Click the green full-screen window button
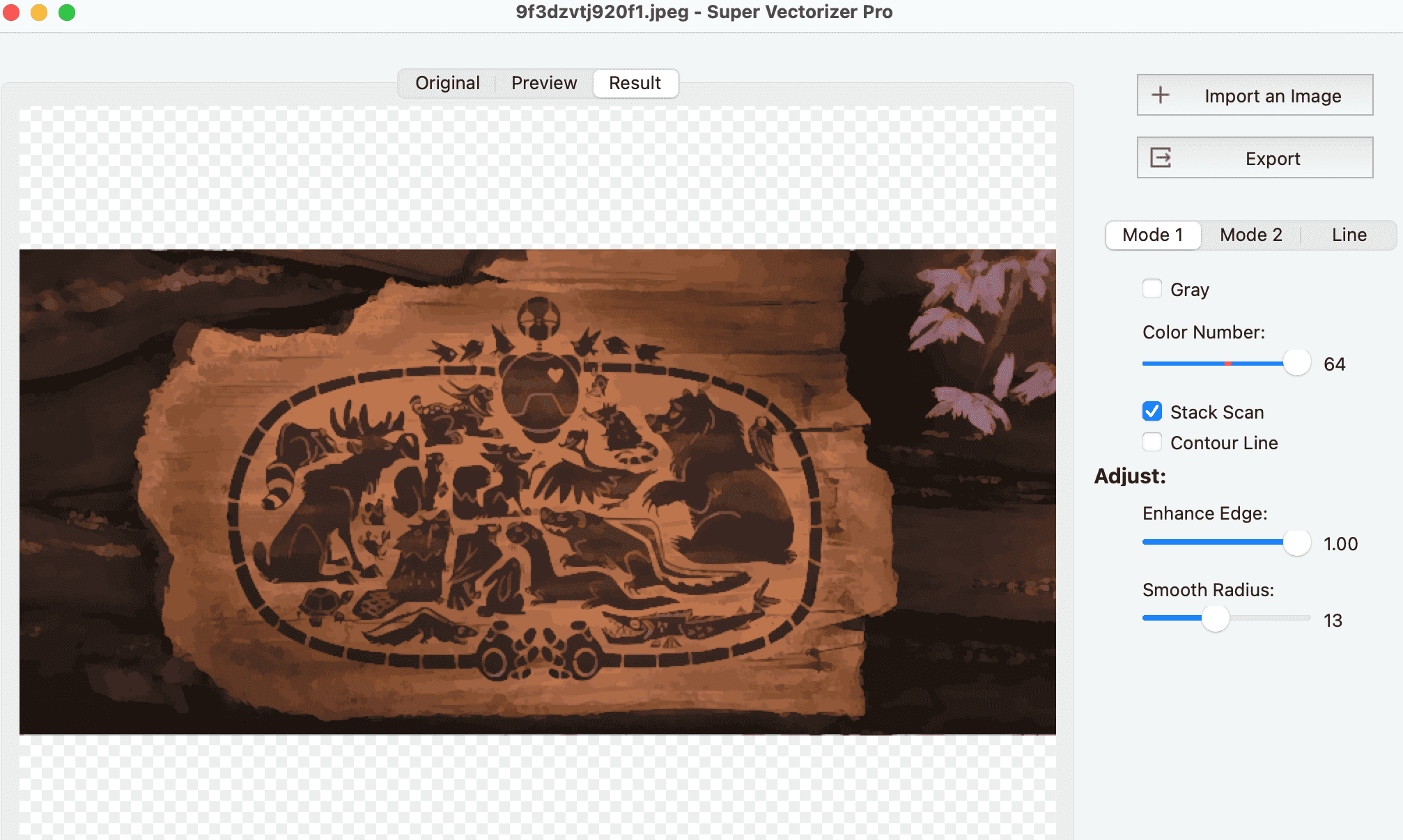The image size is (1403, 840). coord(67,12)
